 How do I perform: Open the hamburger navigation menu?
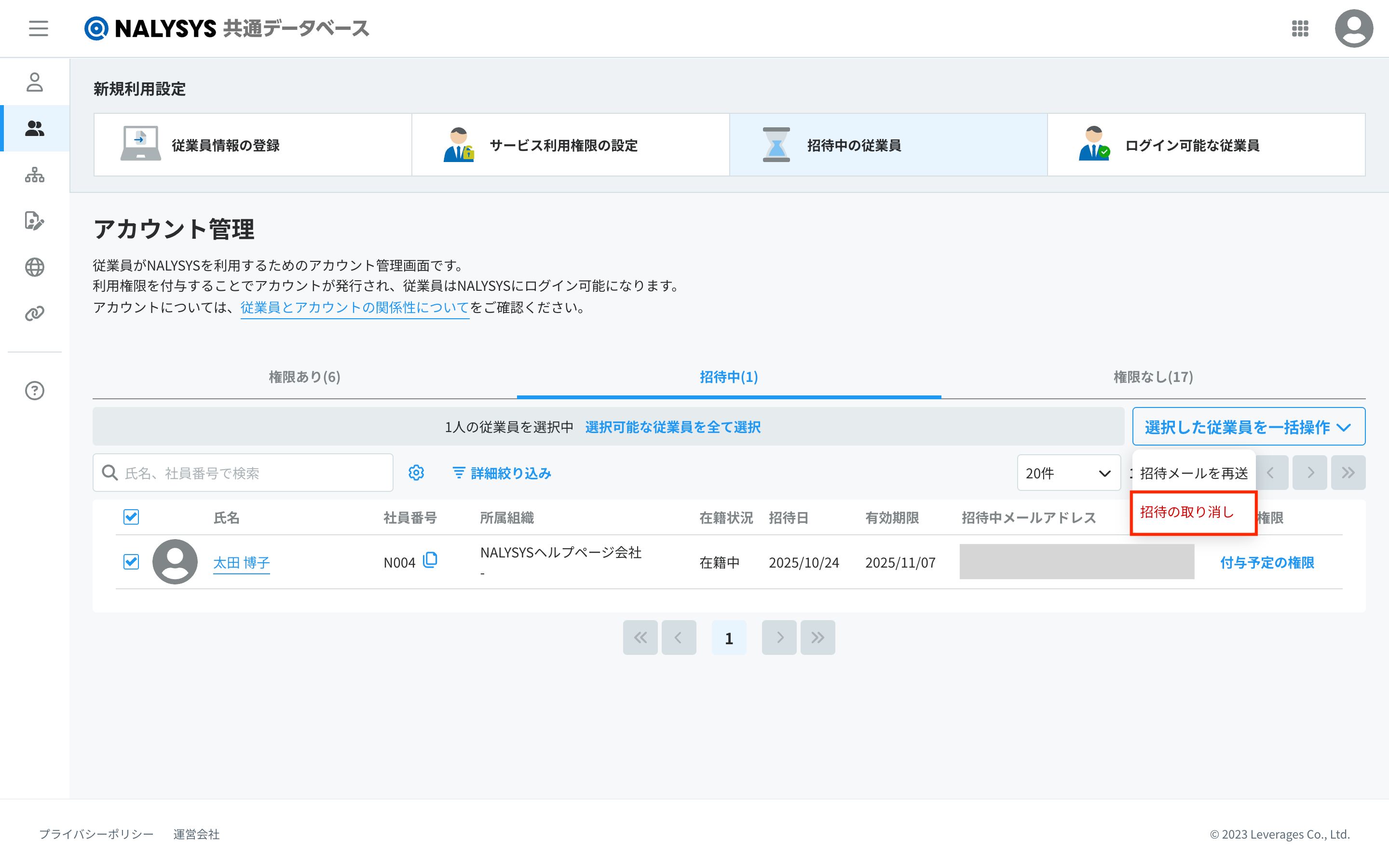tap(39, 28)
